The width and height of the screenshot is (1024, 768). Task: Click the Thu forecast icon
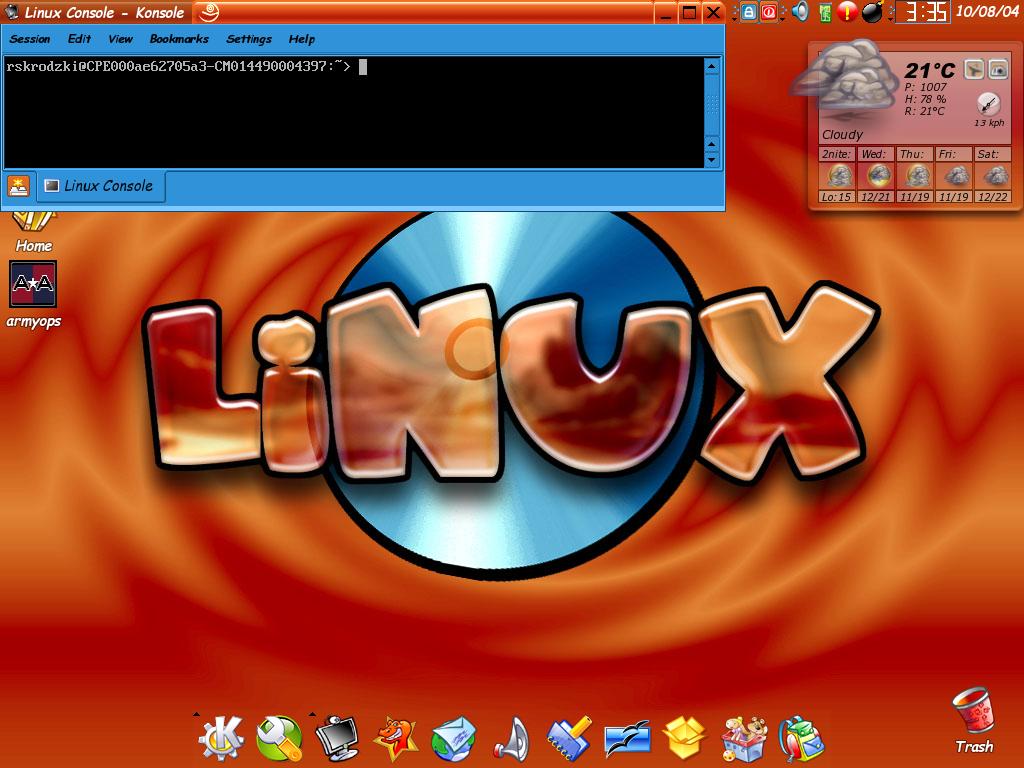[916, 176]
